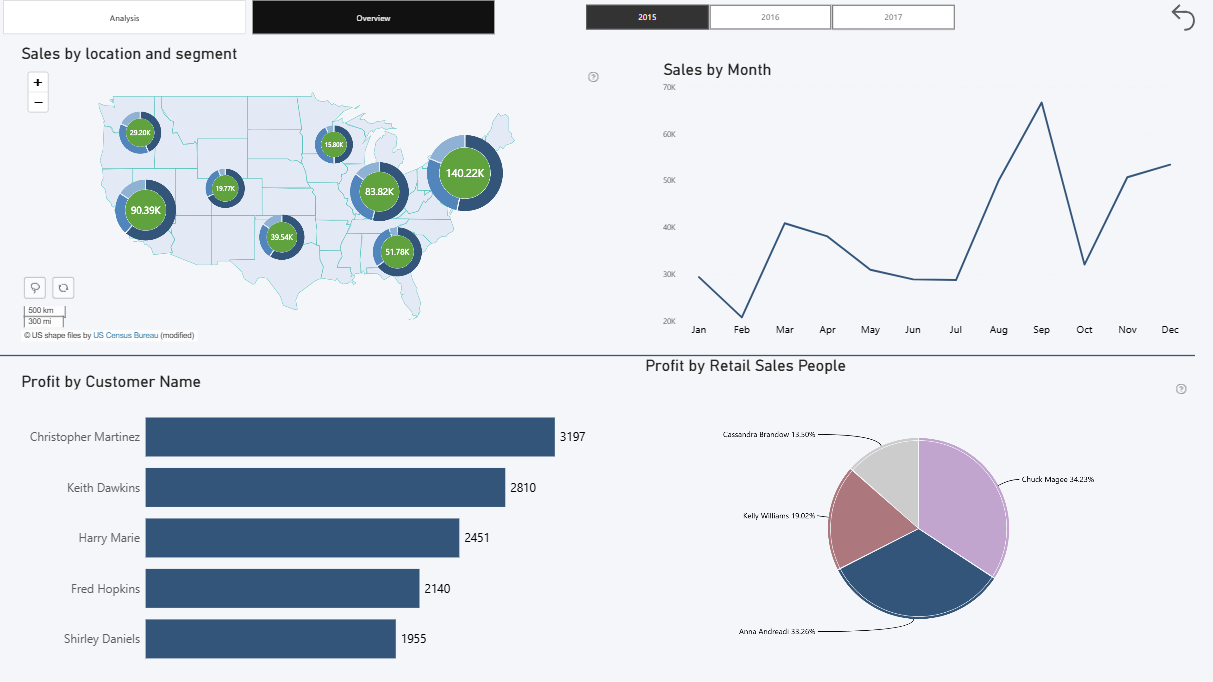The width and height of the screenshot is (1213, 682).
Task: Select the 2017 year filter
Action: tap(893, 17)
